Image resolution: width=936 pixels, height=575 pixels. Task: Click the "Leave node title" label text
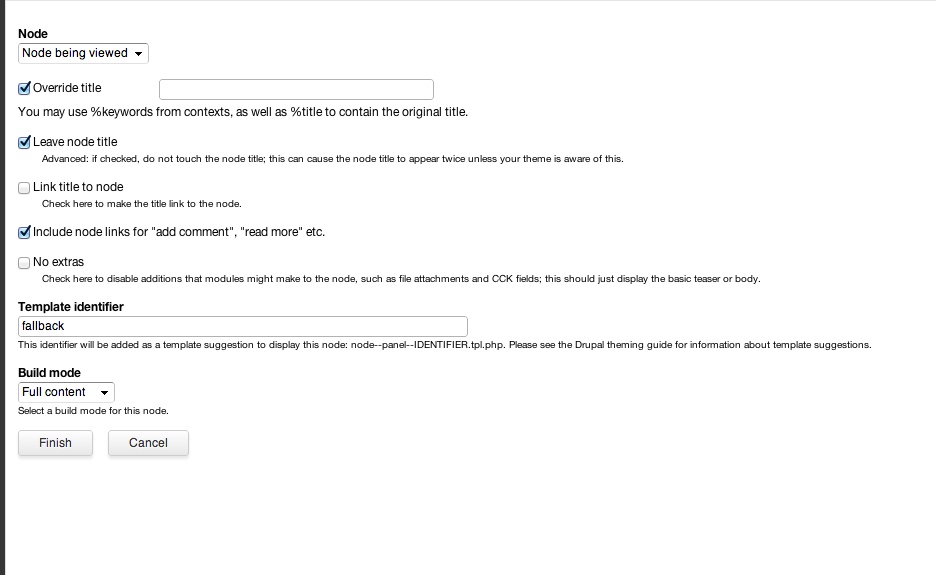point(75,142)
